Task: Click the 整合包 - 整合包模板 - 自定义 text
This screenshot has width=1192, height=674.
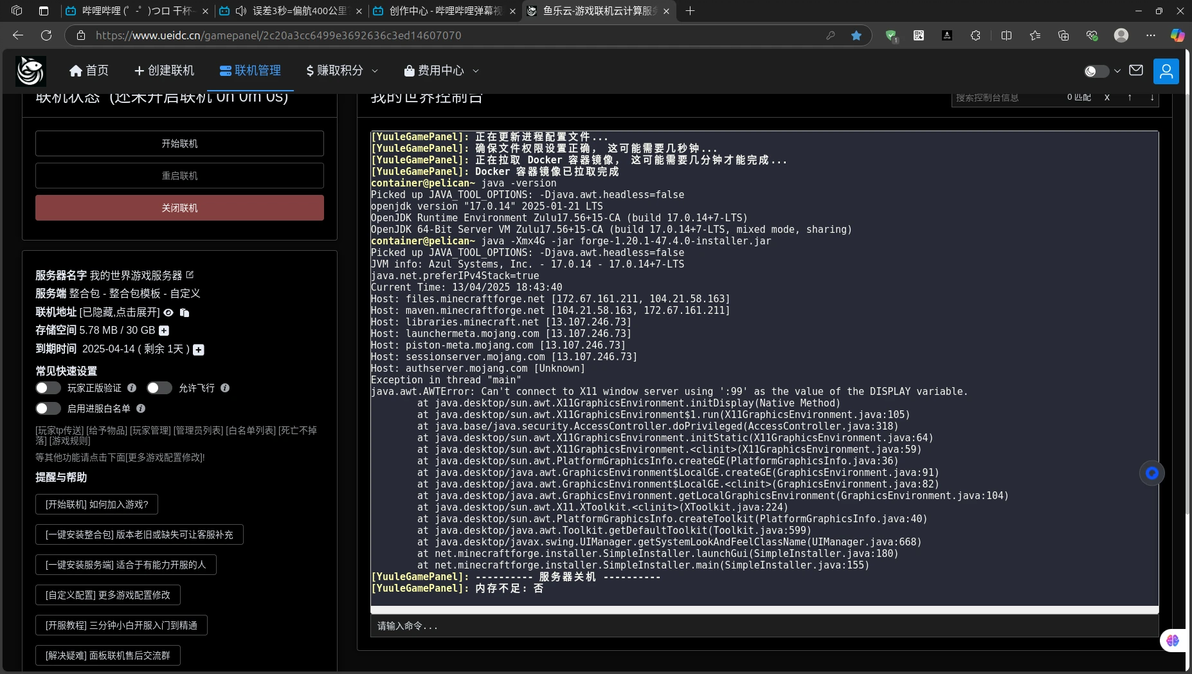Action: (x=135, y=293)
